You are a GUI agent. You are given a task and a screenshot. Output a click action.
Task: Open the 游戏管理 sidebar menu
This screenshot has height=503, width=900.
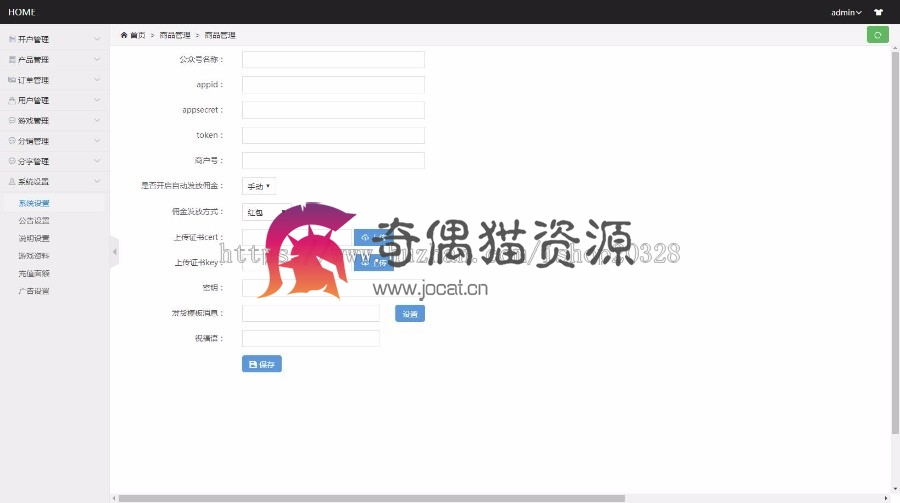point(55,121)
